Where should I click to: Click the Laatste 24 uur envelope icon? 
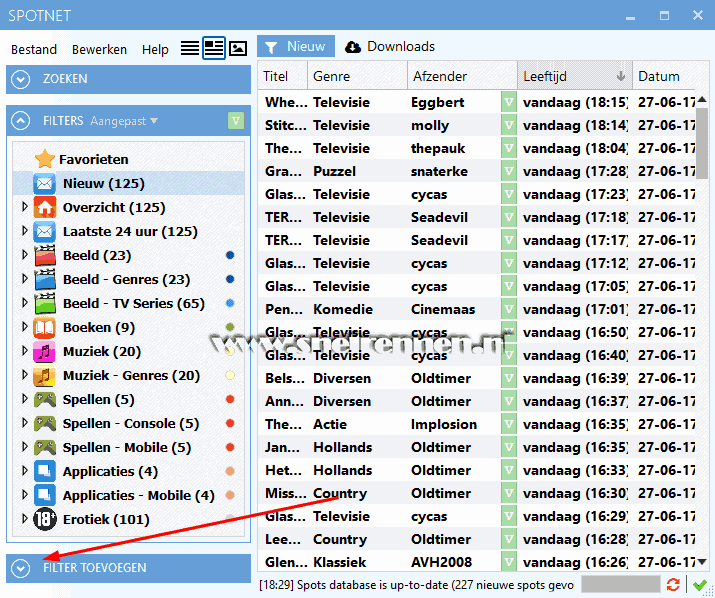click(x=45, y=232)
